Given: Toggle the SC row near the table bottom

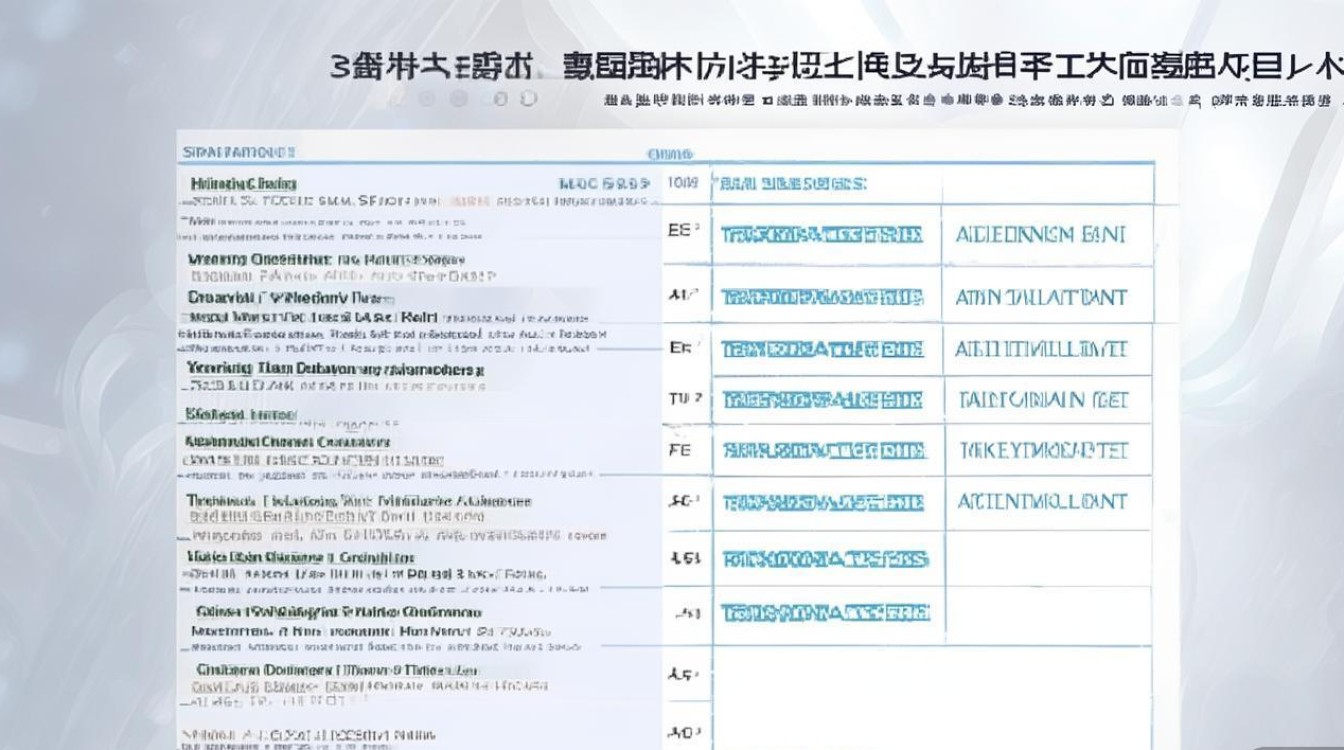Looking at the screenshot, I should [681, 502].
